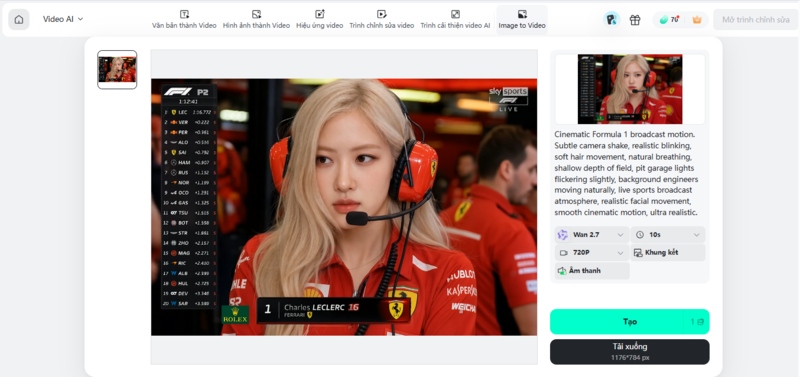Click the camera icon beside 720P
Screen dimensions: 800x377
[563, 253]
